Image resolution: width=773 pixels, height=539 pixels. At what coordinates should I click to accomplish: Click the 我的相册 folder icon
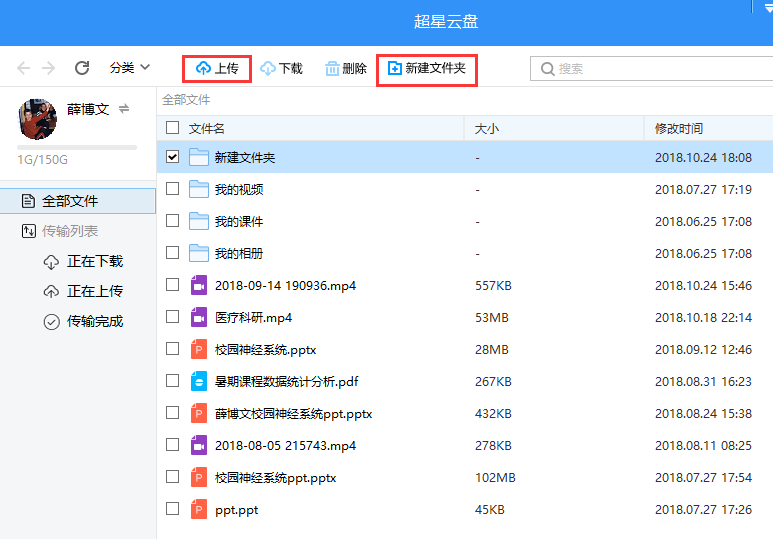[x=199, y=253]
